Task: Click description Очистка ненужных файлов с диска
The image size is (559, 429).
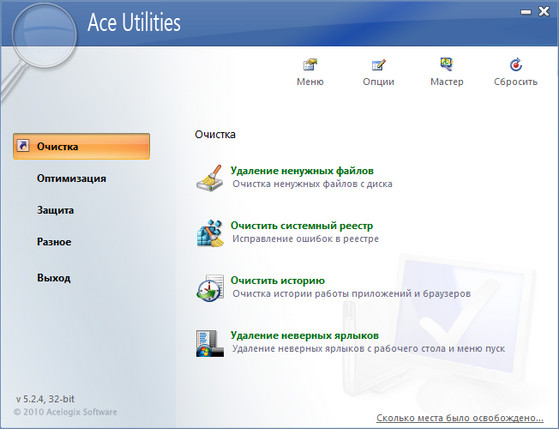Action: click(312, 184)
